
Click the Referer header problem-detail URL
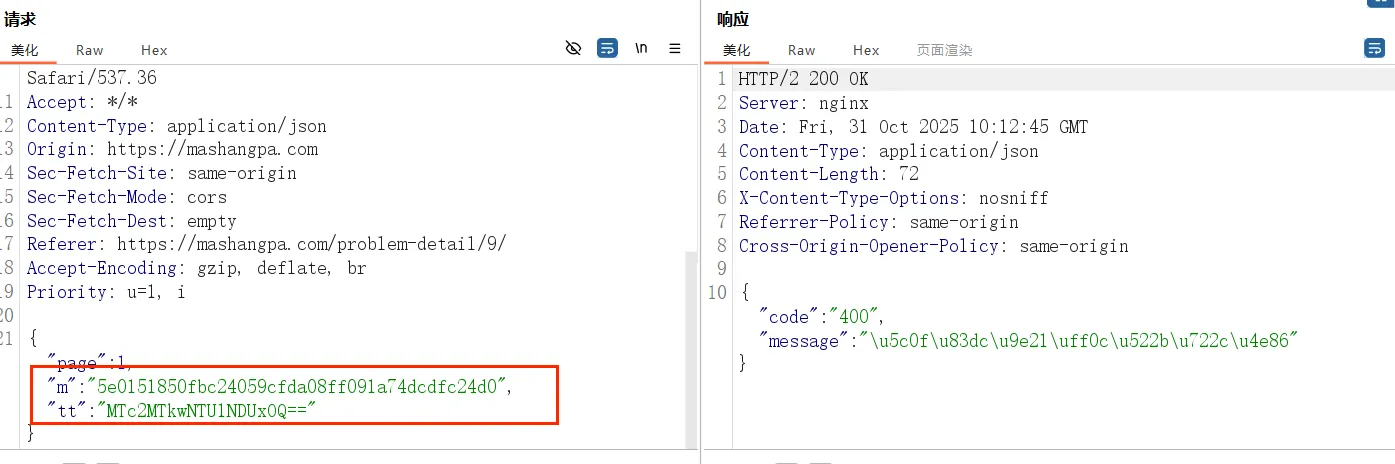pyautogui.click(x=312, y=245)
